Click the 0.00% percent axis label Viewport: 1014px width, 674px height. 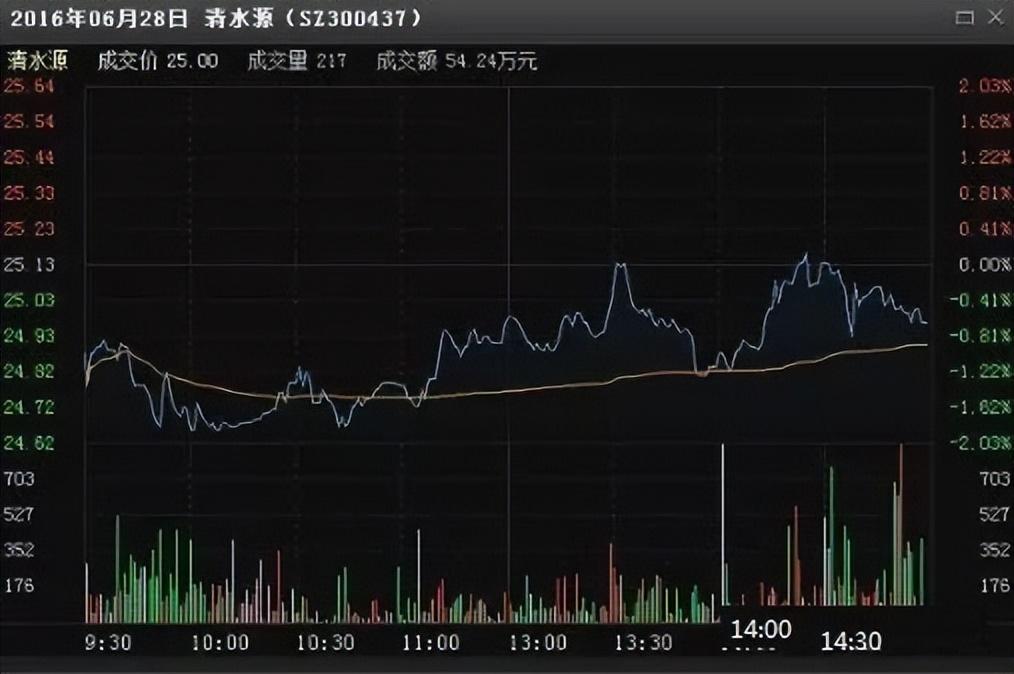click(x=984, y=264)
